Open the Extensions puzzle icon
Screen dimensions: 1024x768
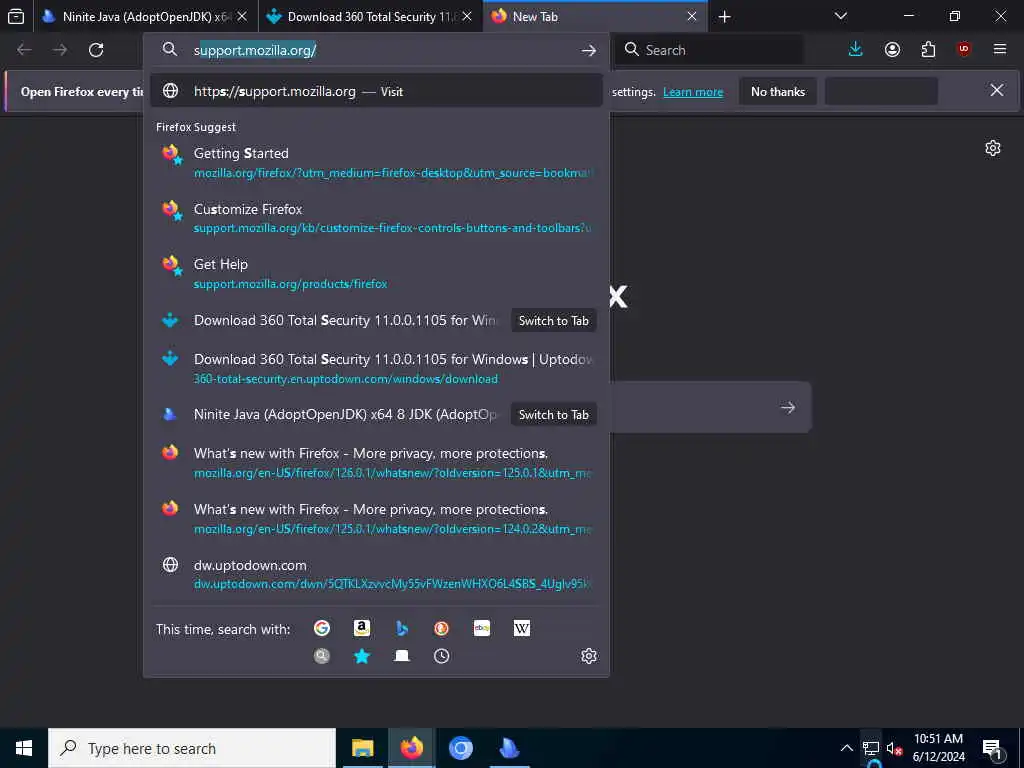928,50
